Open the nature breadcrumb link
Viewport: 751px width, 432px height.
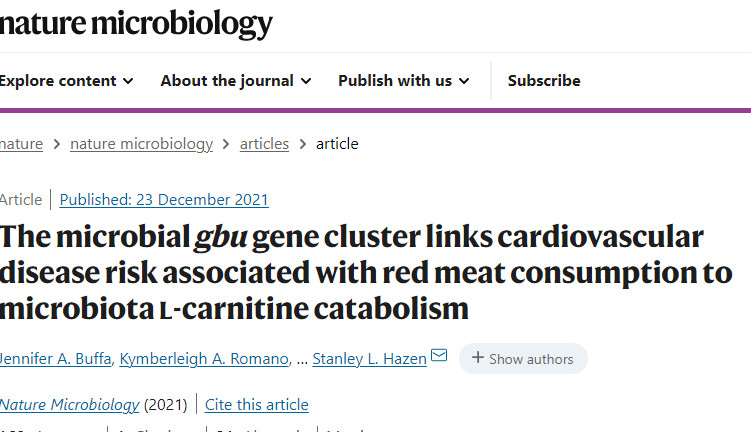click(21, 144)
